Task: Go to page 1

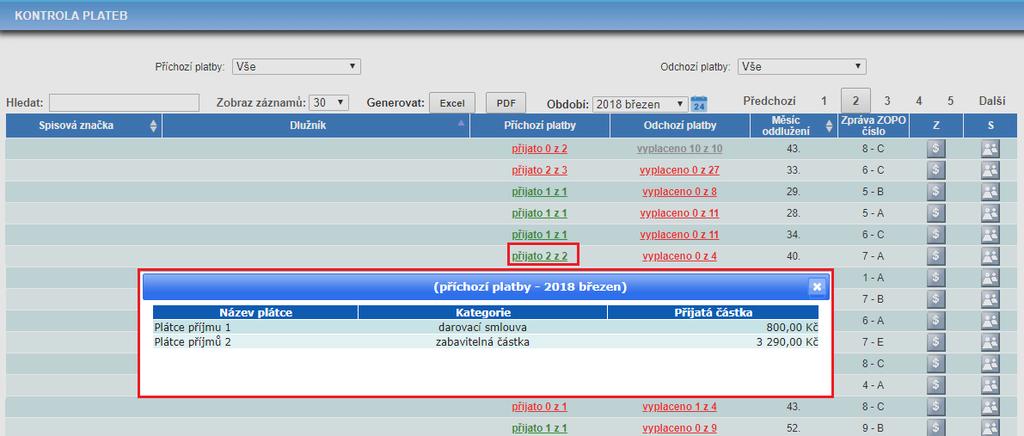Action: click(824, 101)
